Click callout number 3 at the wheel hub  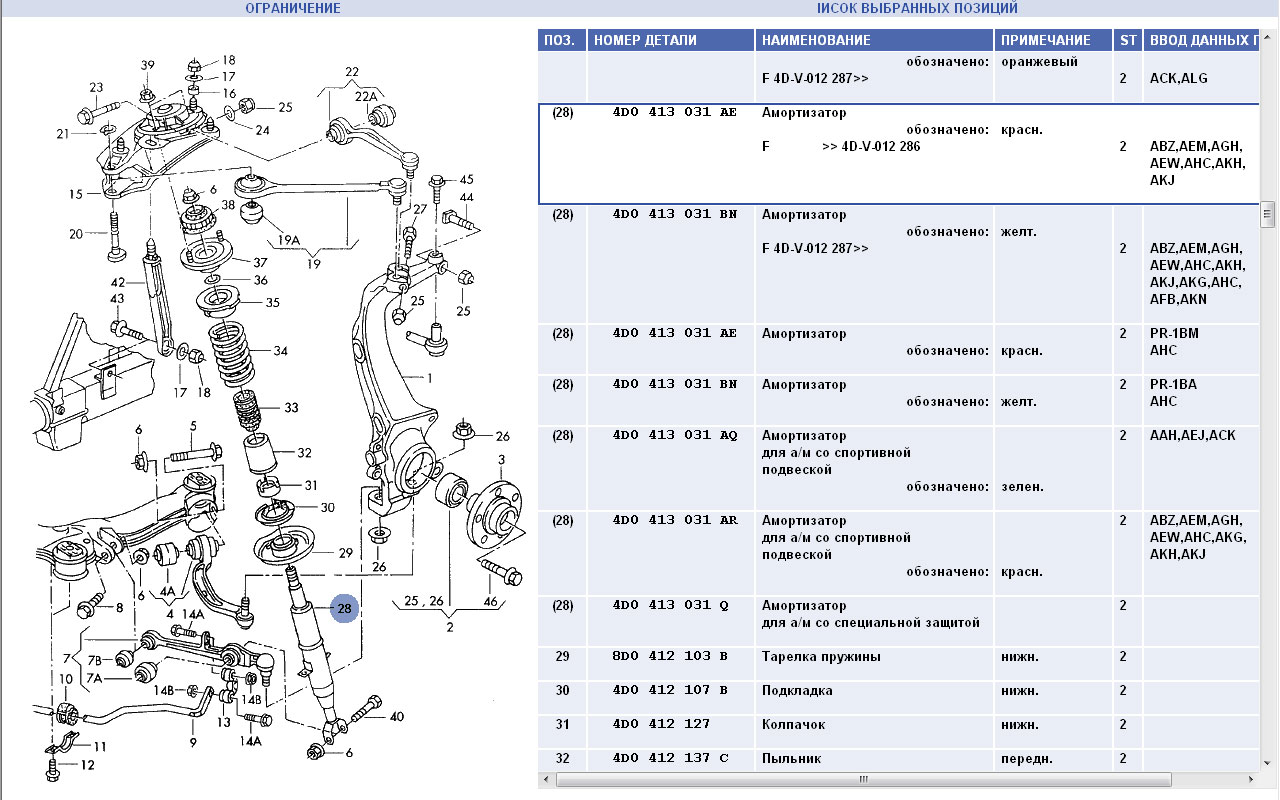coord(502,459)
